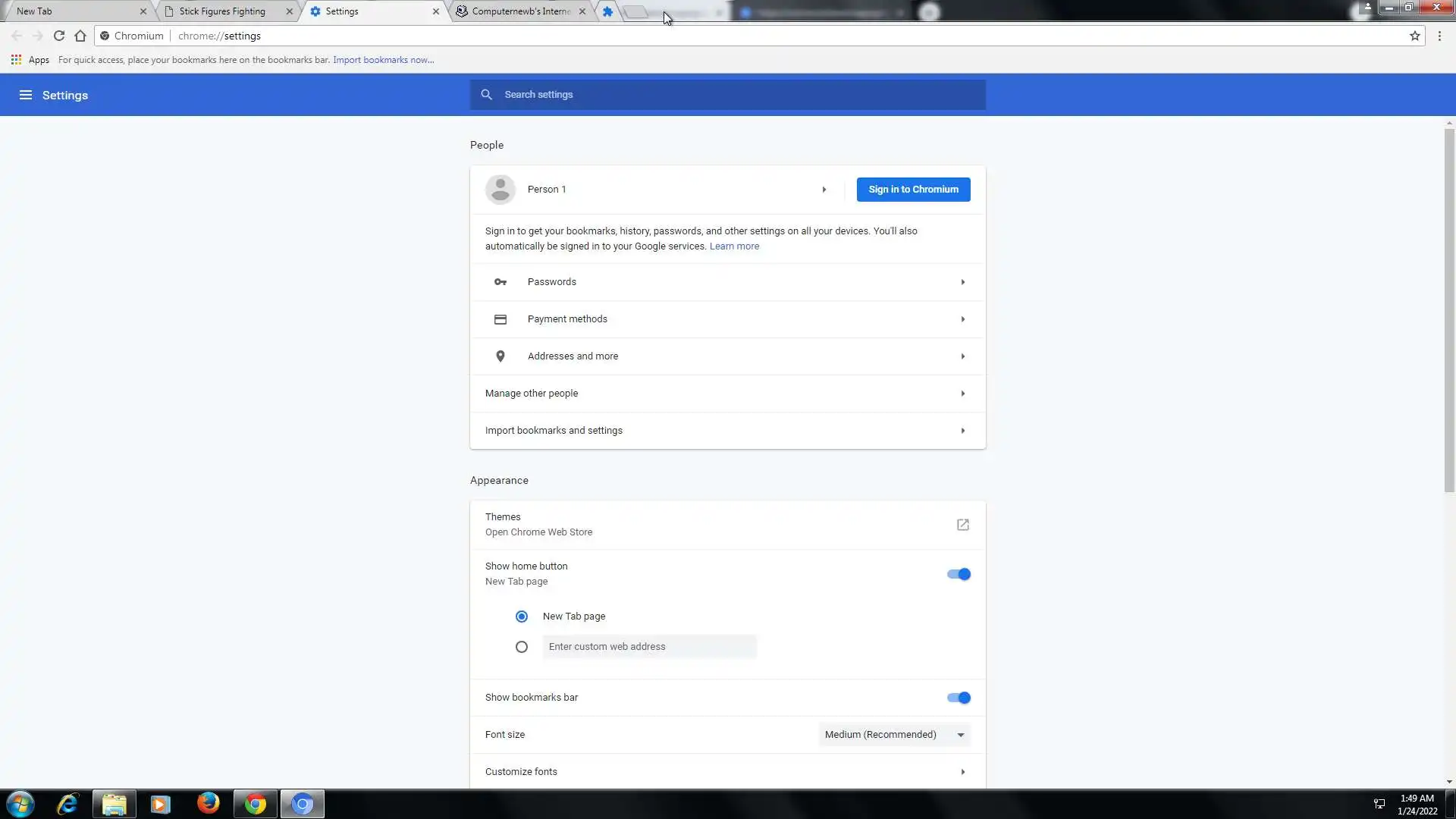Screen dimensions: 1456x819
Task: Bookmark this page with star icon
Action: [1414, 36]
